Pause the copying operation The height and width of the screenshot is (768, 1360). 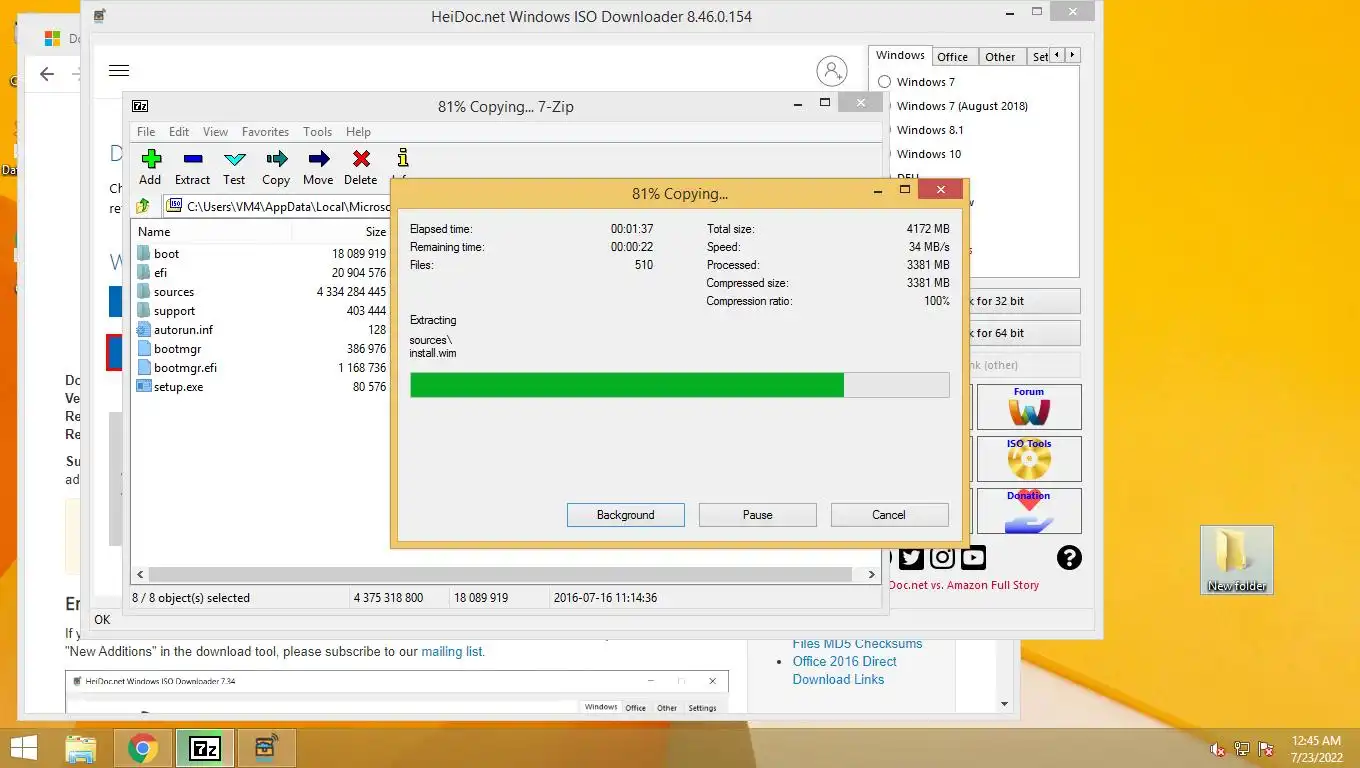pos(758,515)
